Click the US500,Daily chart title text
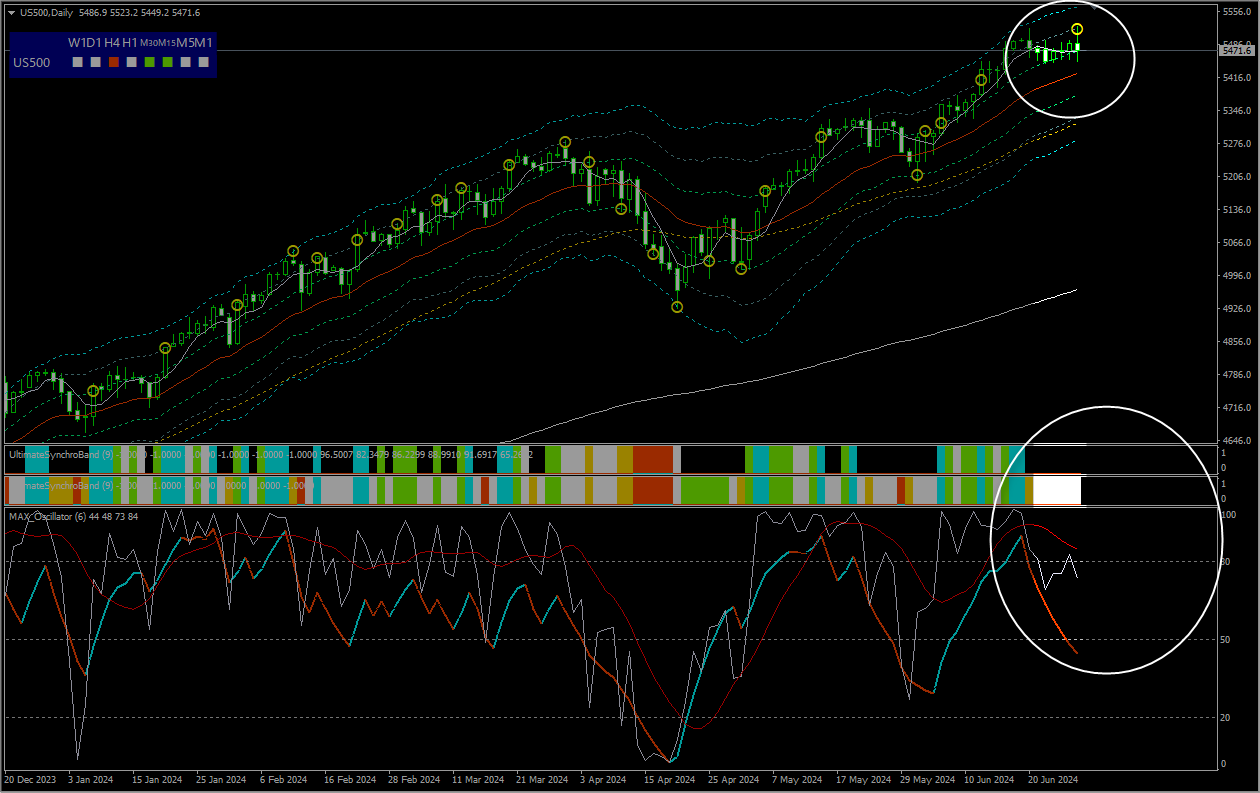Viewport: 1260px width, 793px height. [x=46, y=12]
